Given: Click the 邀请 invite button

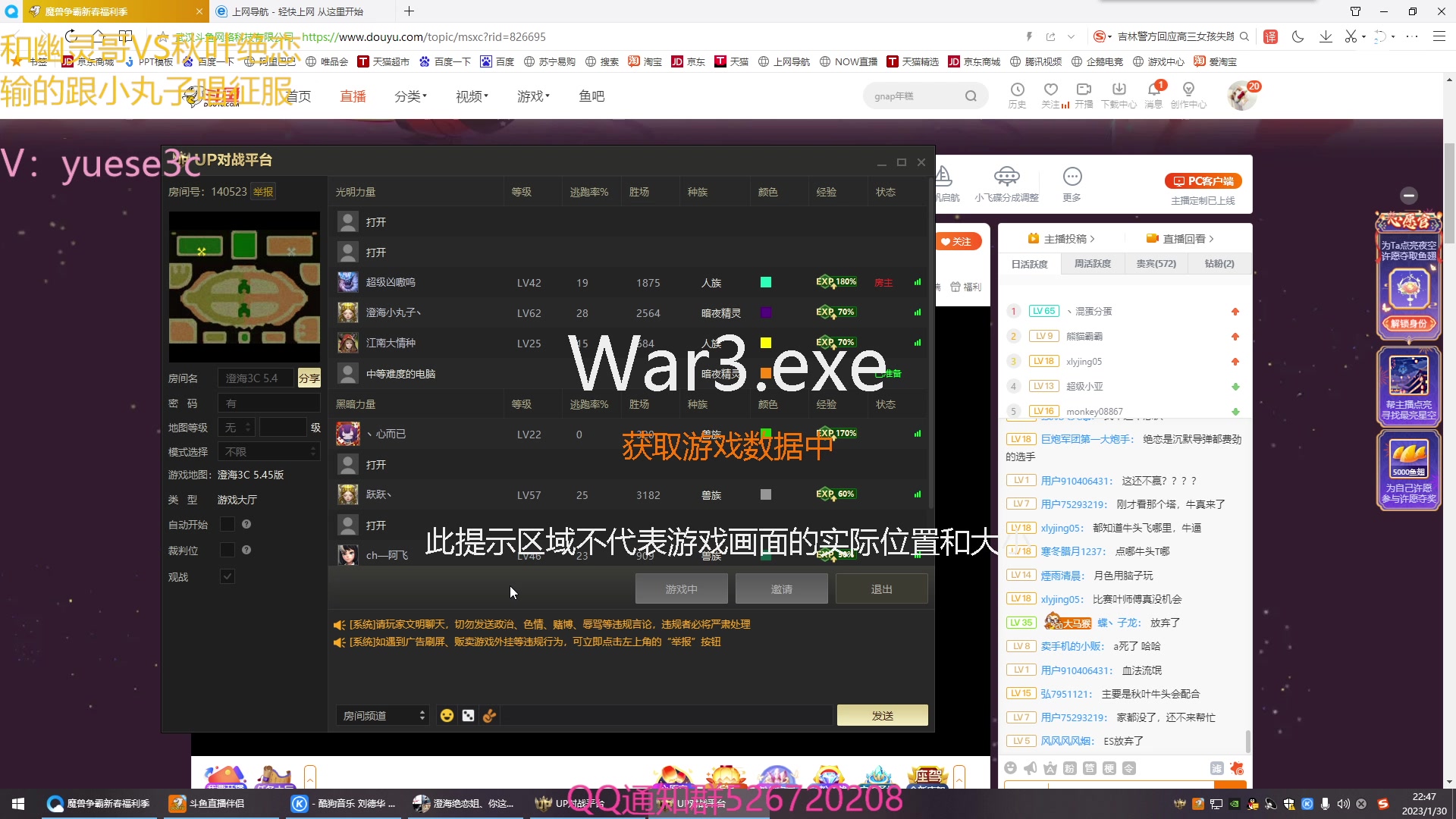Looking at the screenshot, I should 781,589.
